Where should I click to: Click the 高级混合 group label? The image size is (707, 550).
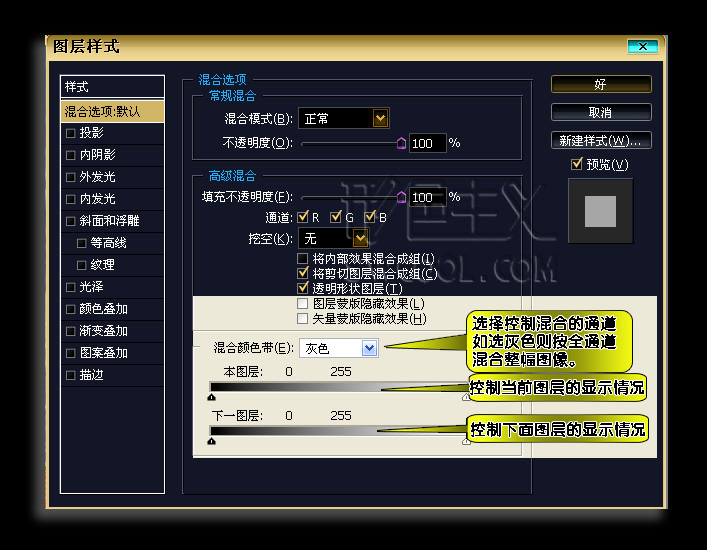232,176
